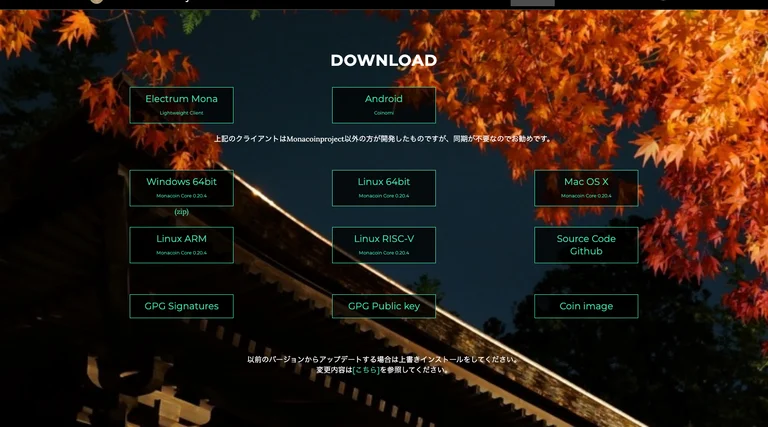Click the update note starting with 以前のバージョン

pyautogui.click(x=383, y=359)
